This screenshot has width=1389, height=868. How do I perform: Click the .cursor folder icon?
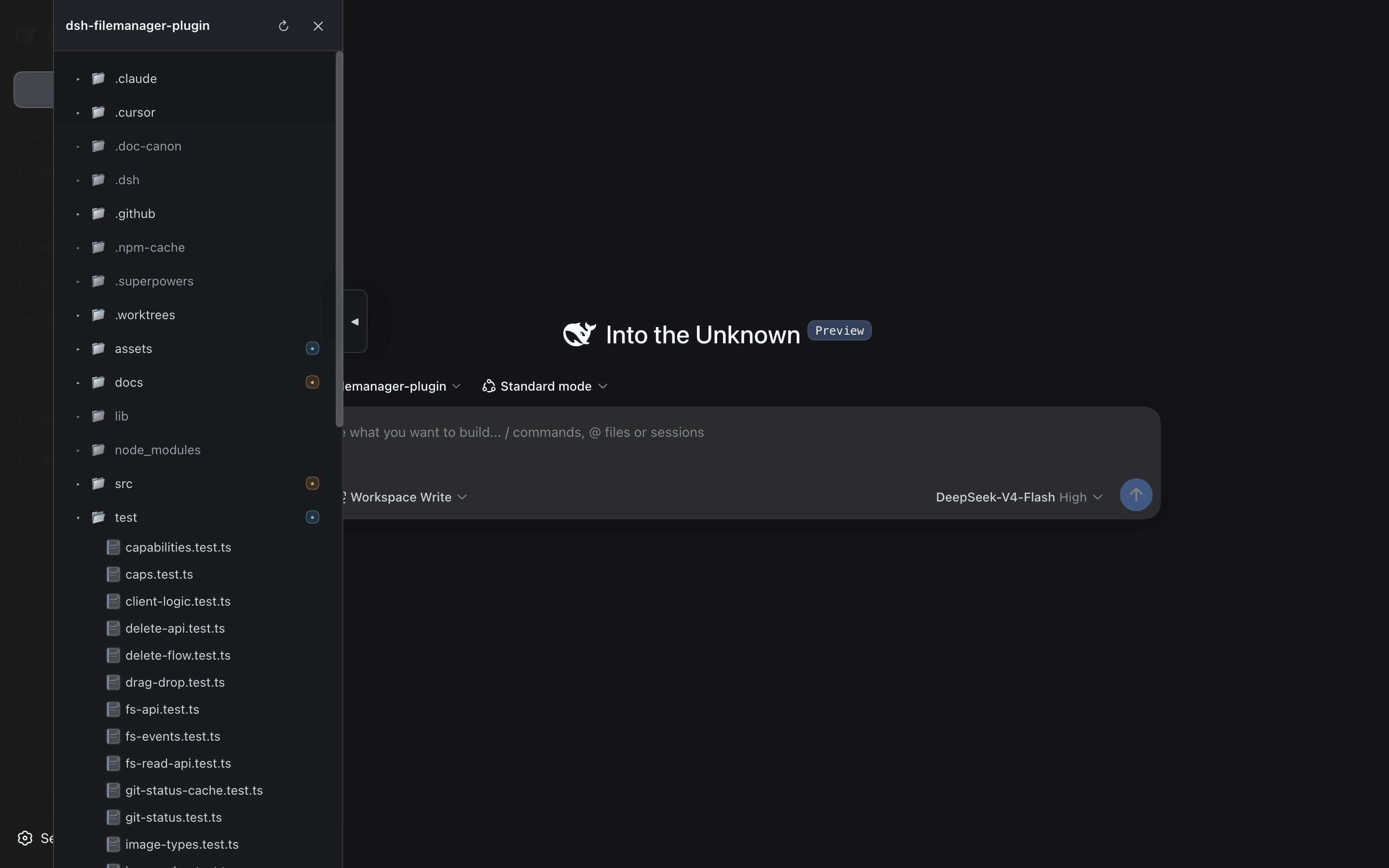[98, 112]
